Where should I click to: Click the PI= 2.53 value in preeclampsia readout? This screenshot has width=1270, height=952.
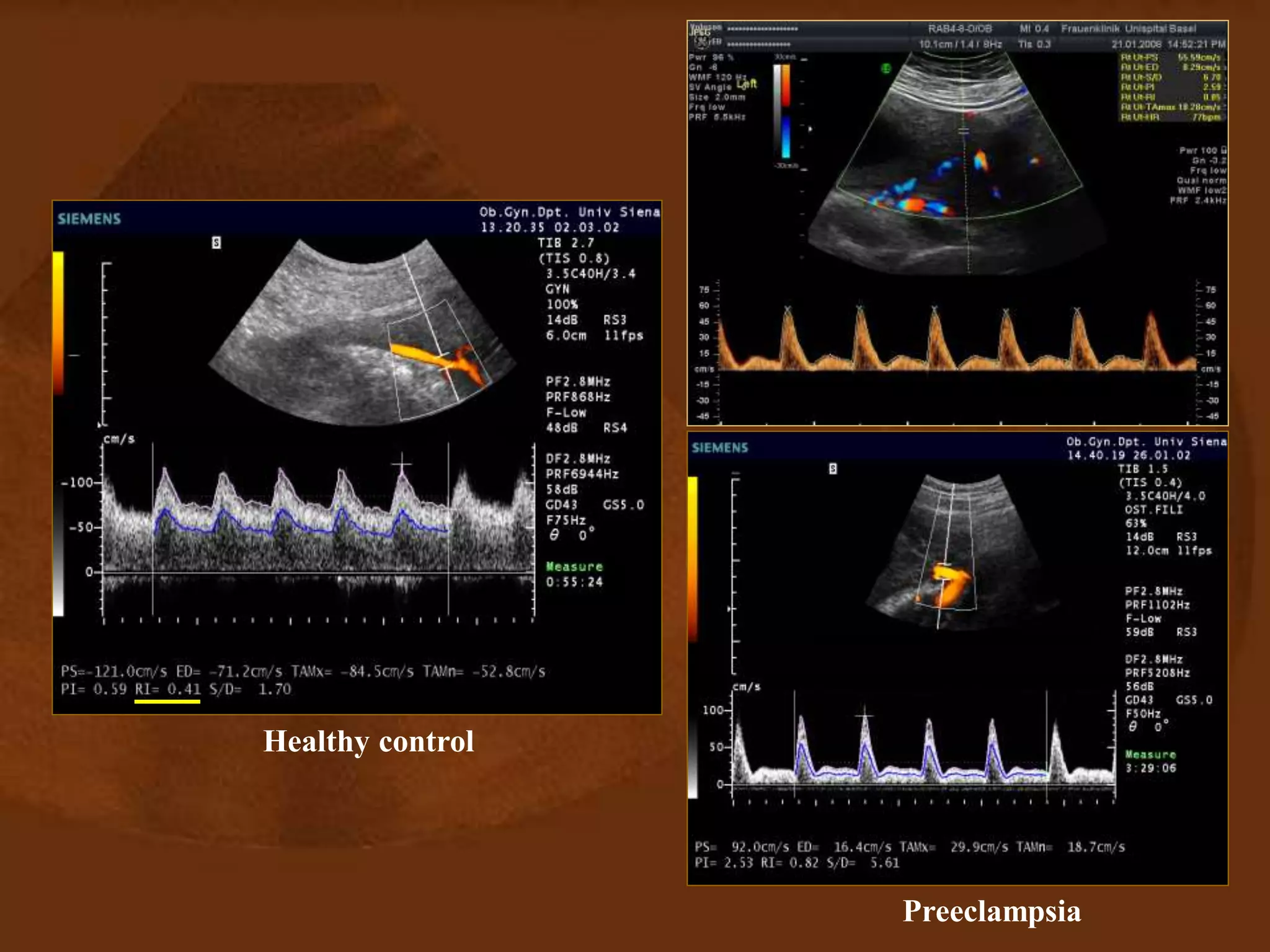(723, 863)
